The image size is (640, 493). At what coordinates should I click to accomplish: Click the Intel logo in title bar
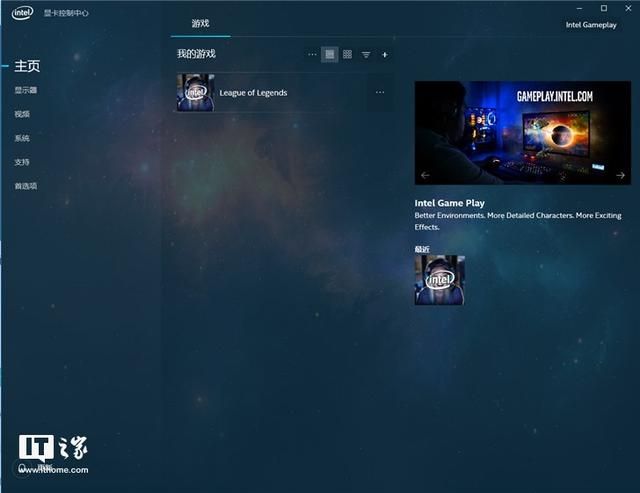coord(22,13)
